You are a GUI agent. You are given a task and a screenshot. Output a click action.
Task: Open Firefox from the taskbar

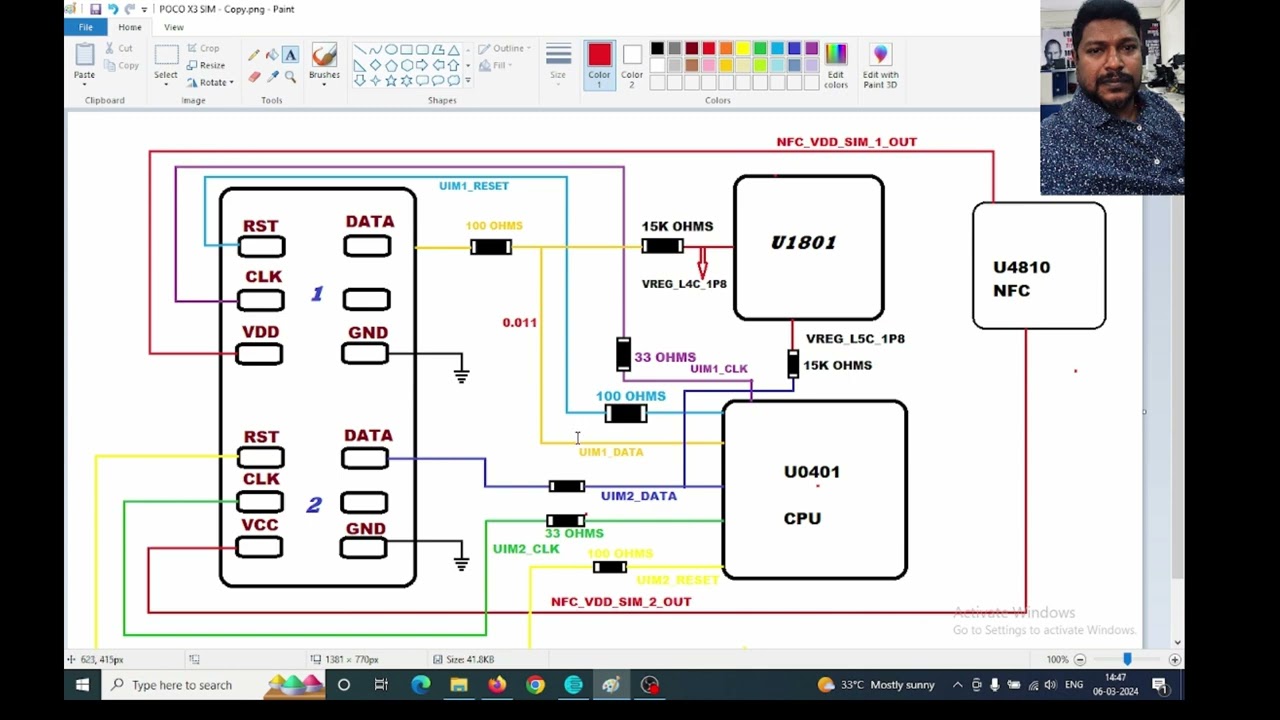497,685
